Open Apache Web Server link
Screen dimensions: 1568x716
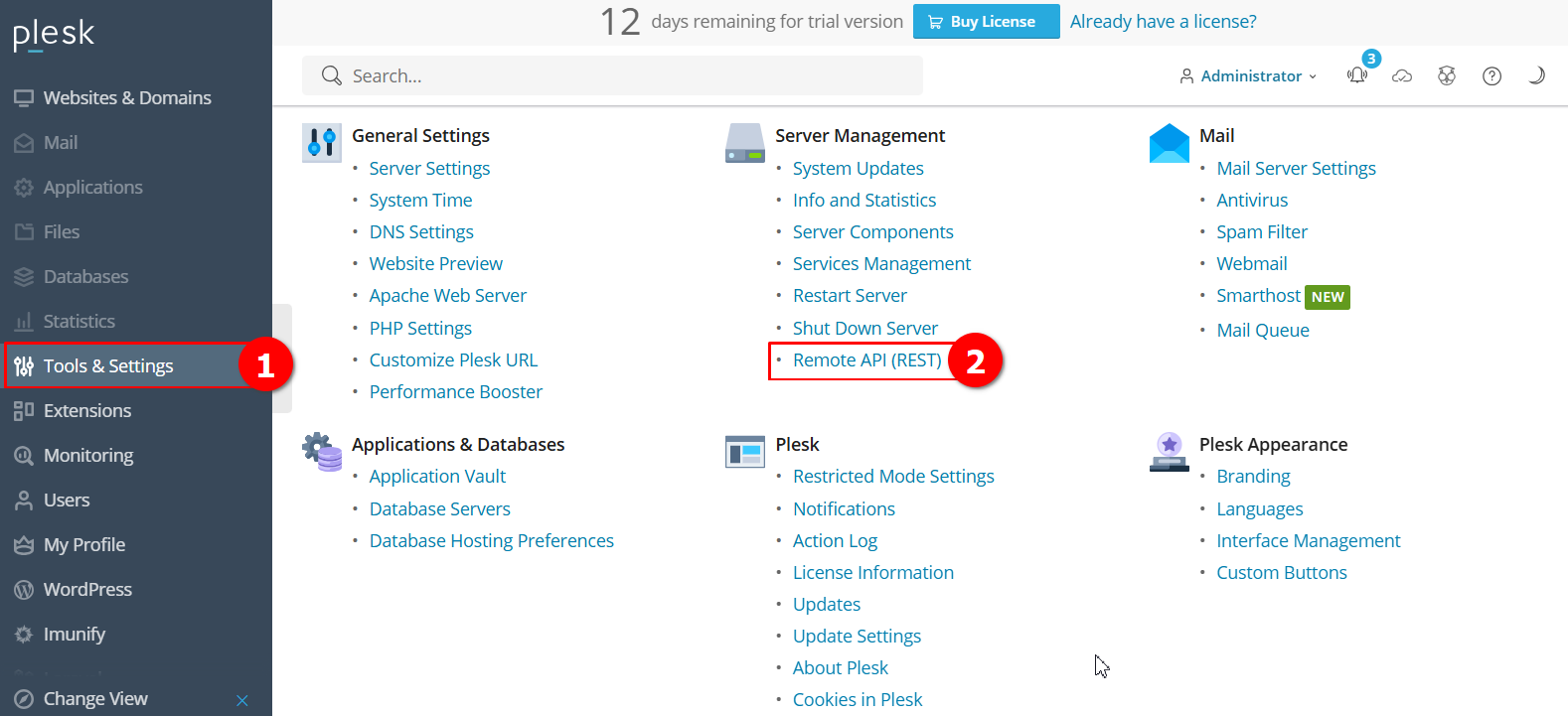(x=448, y=295)
